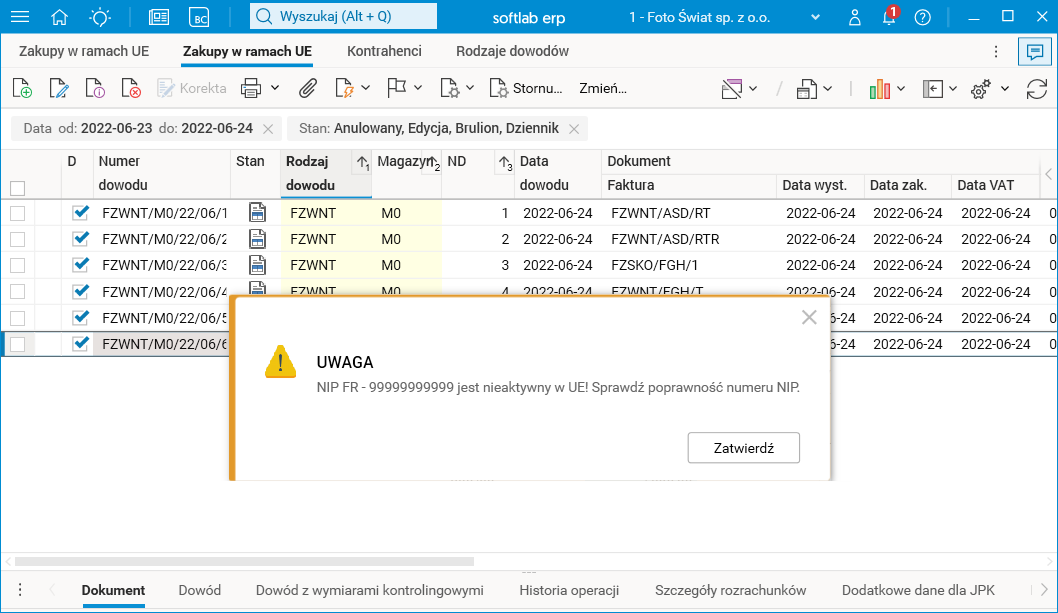Toggle the select-all checkbox in table header

(x=17, y=188)
